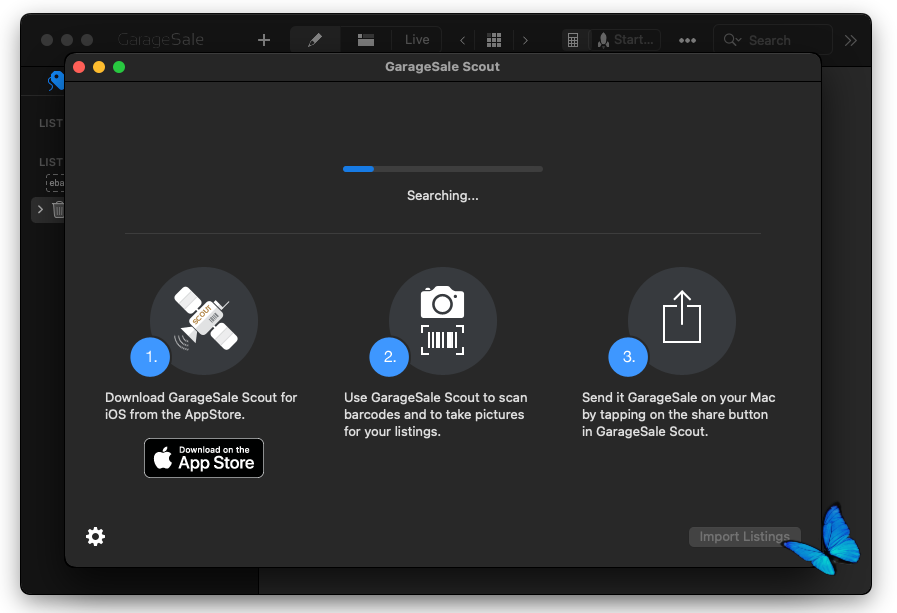Click the camera and barcode scan icon

tap(443, 320)
